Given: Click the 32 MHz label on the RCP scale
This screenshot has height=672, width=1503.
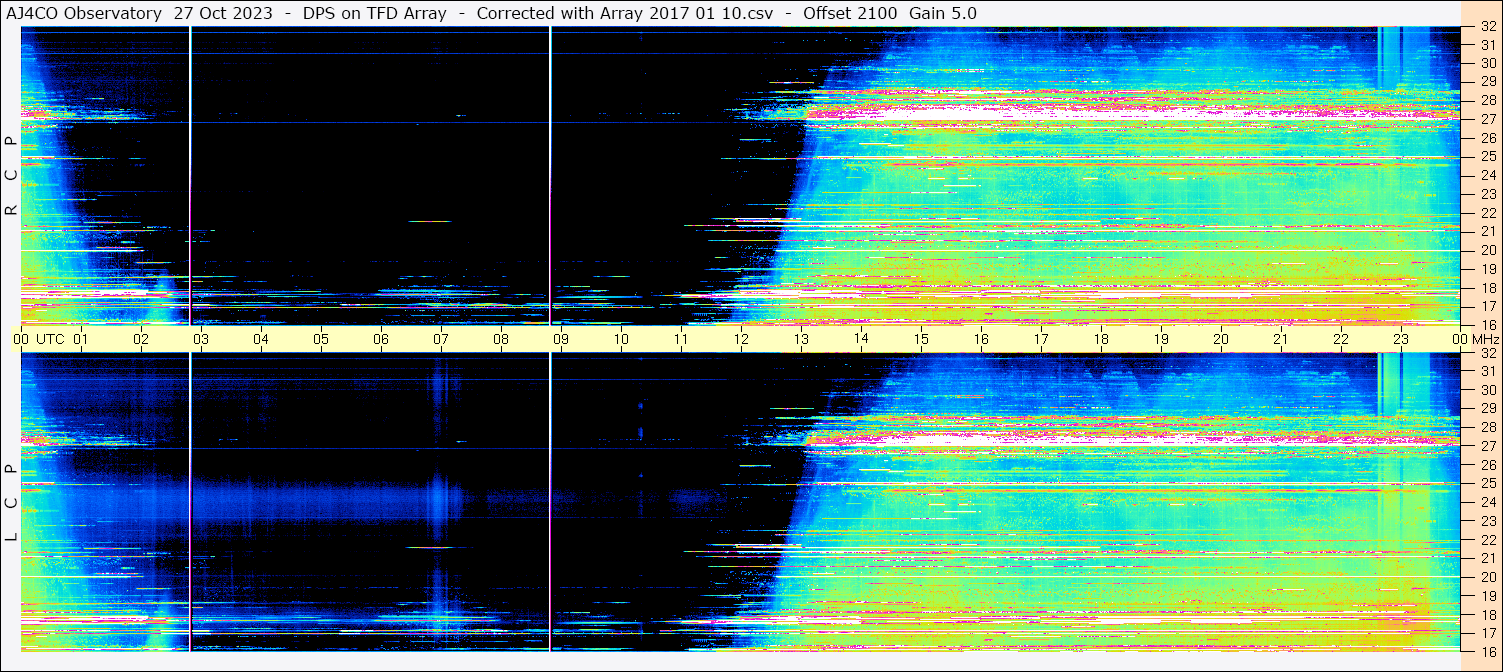Looking at the screenshot, I should point(1487,28).
